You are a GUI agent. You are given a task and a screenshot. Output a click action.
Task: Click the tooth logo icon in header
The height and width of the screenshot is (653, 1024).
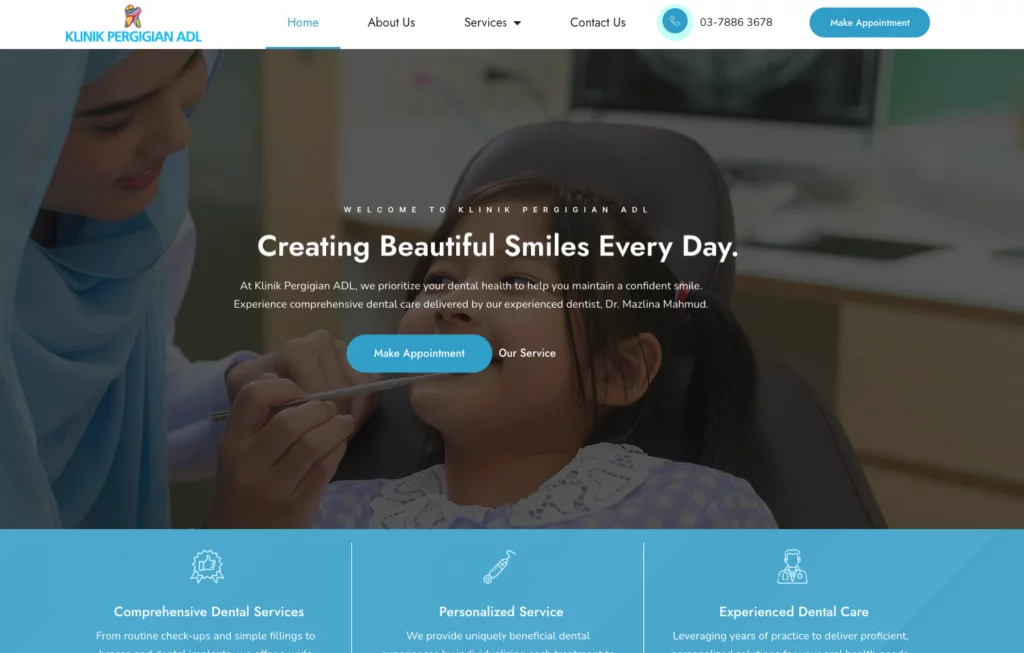[133, 16]
